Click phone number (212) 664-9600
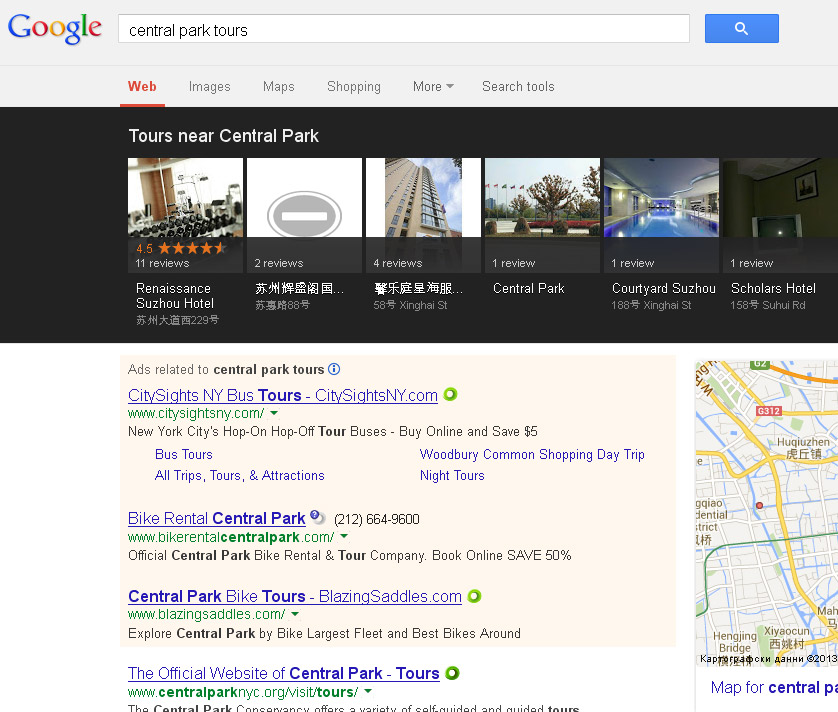Viewport: 838px width, 712px height. [377, 519]
